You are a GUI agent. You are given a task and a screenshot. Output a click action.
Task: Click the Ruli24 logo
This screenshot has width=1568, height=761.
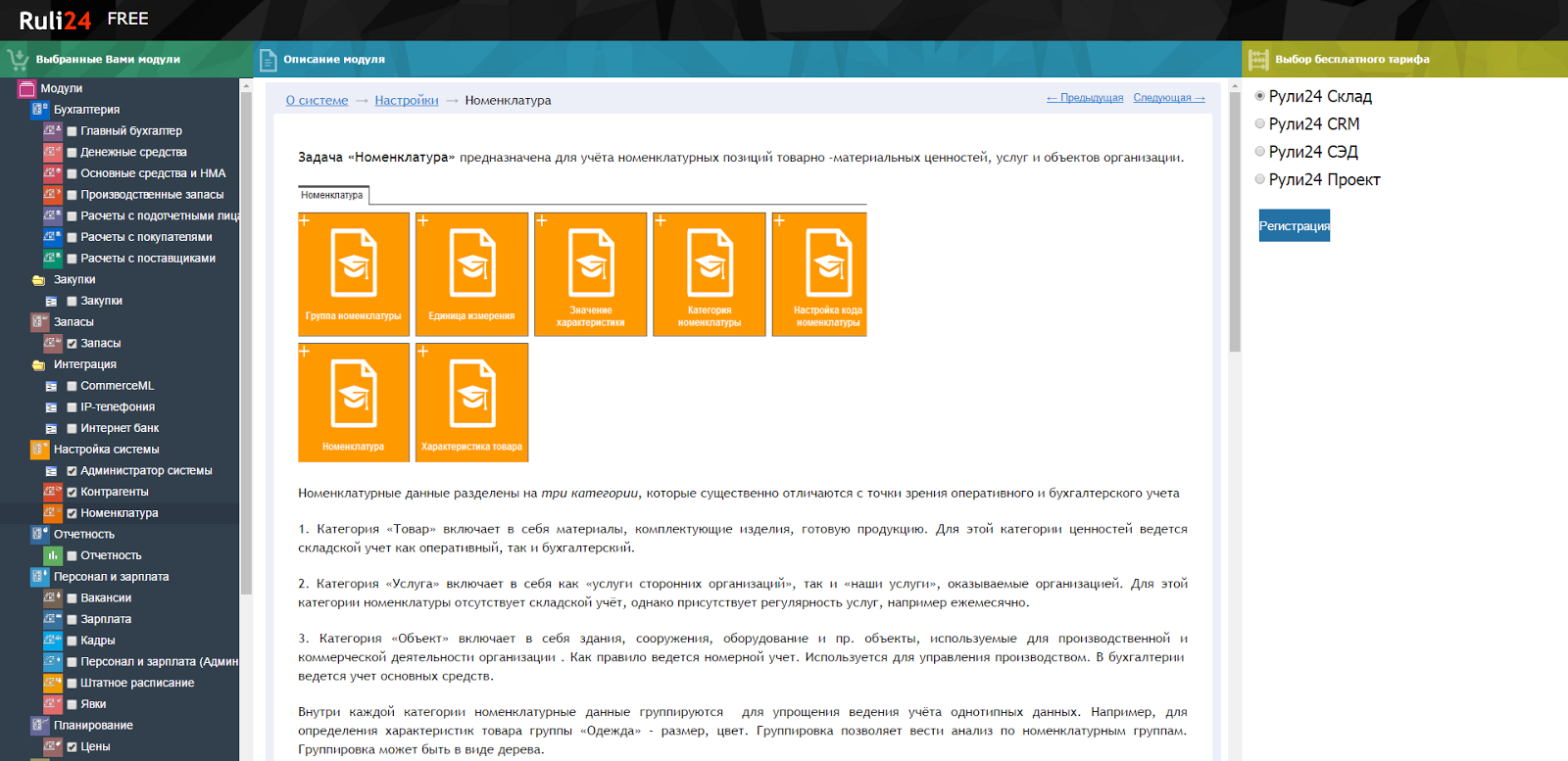point(55,21)
